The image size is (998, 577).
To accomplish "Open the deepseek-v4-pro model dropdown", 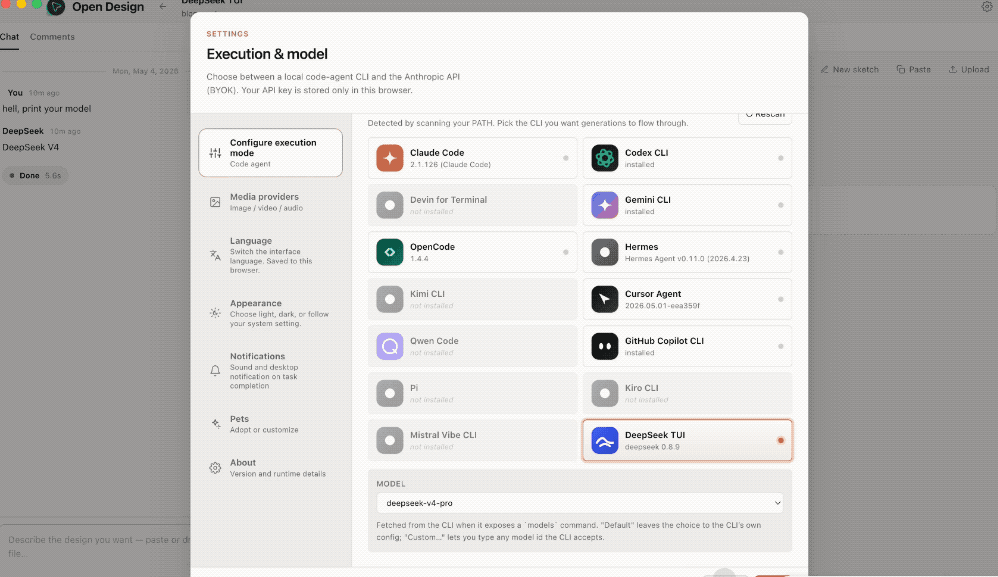I will 580,503.
